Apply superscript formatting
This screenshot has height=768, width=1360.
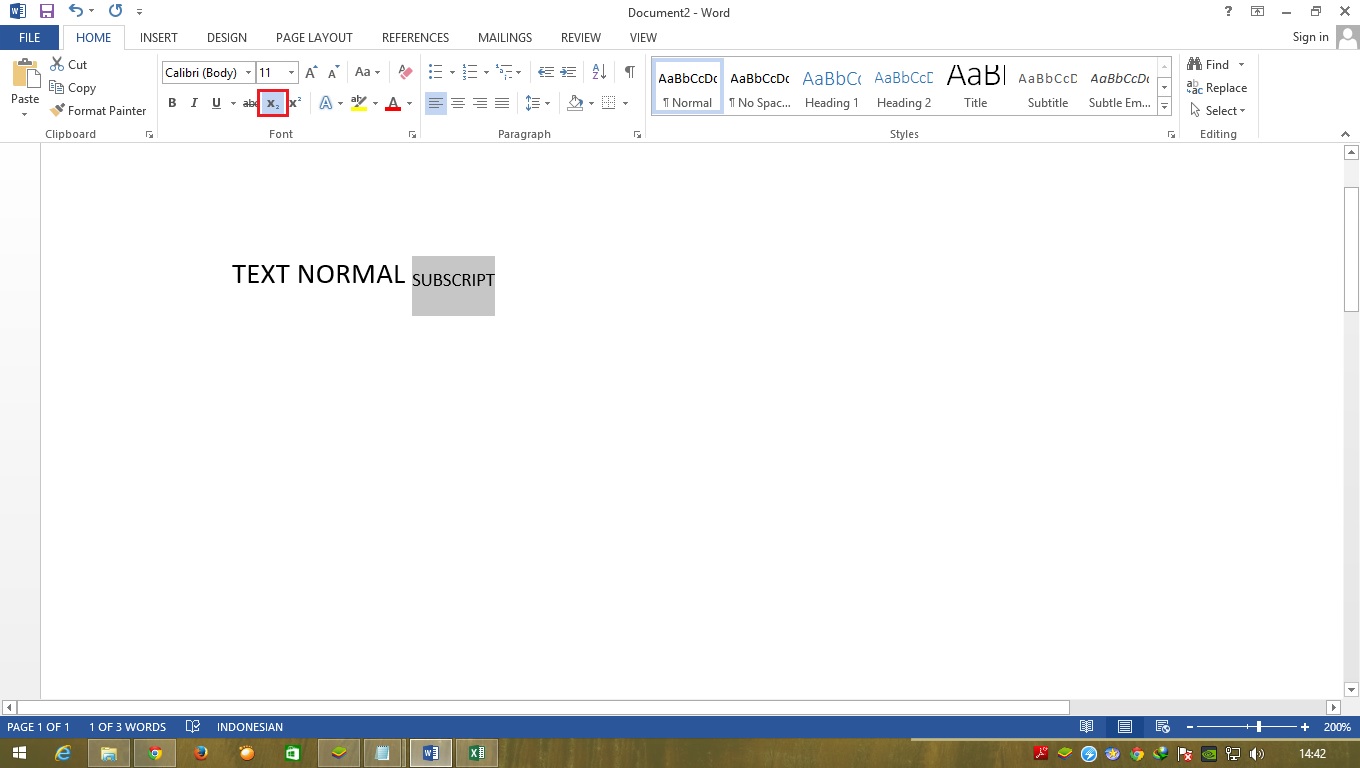[x=292, y=103]
